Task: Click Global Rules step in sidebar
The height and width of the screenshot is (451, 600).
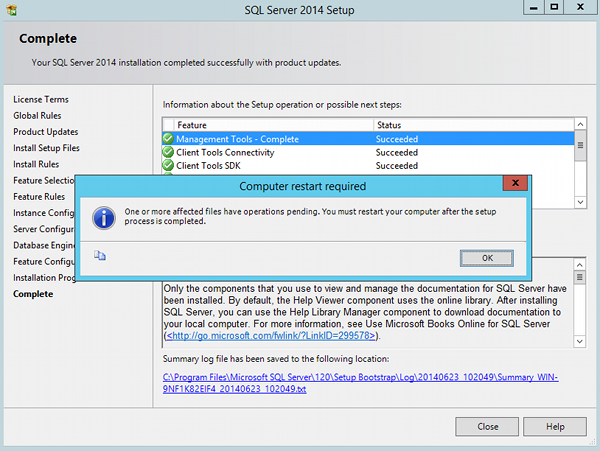Action: 37,116
